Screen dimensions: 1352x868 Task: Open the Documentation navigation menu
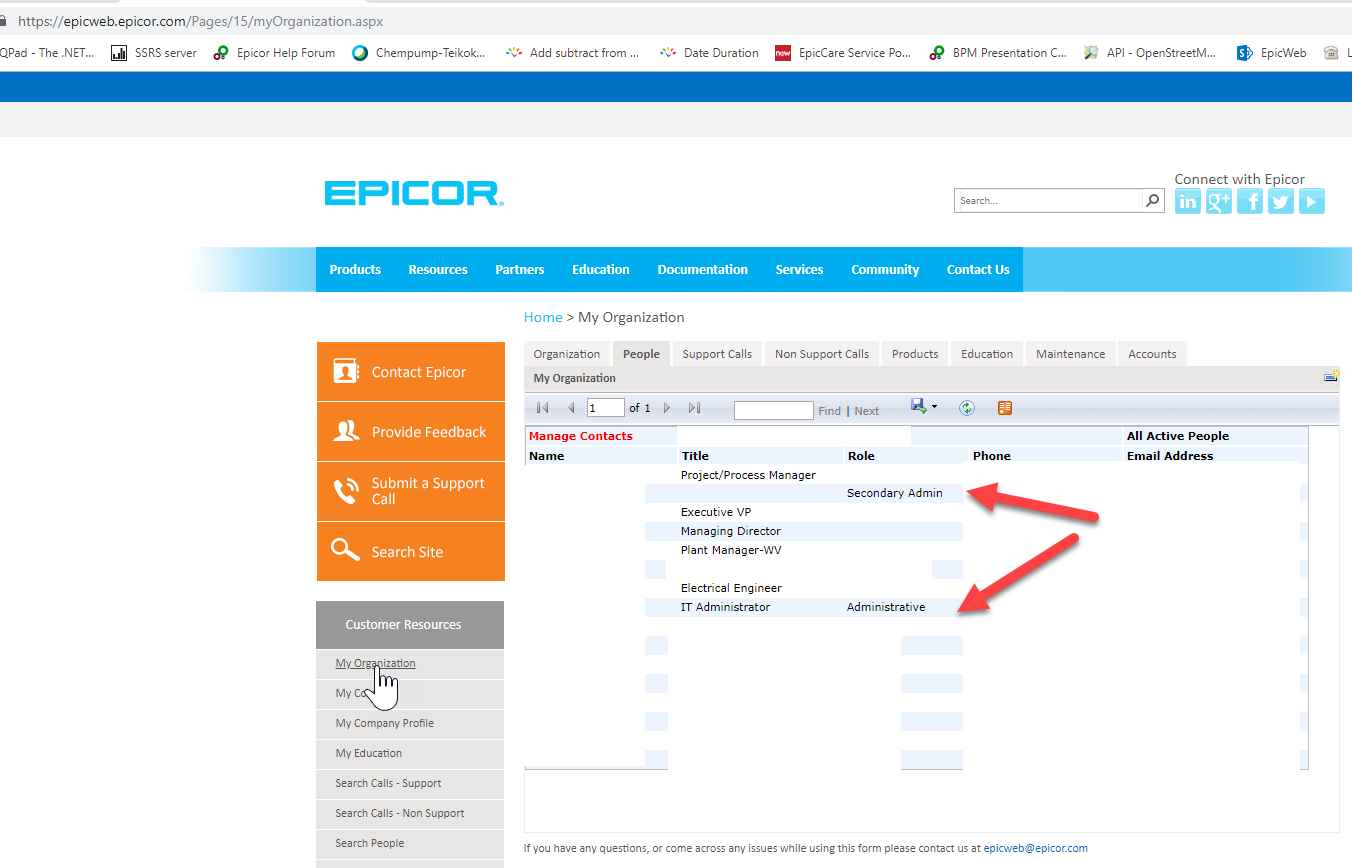coord(703,269)
